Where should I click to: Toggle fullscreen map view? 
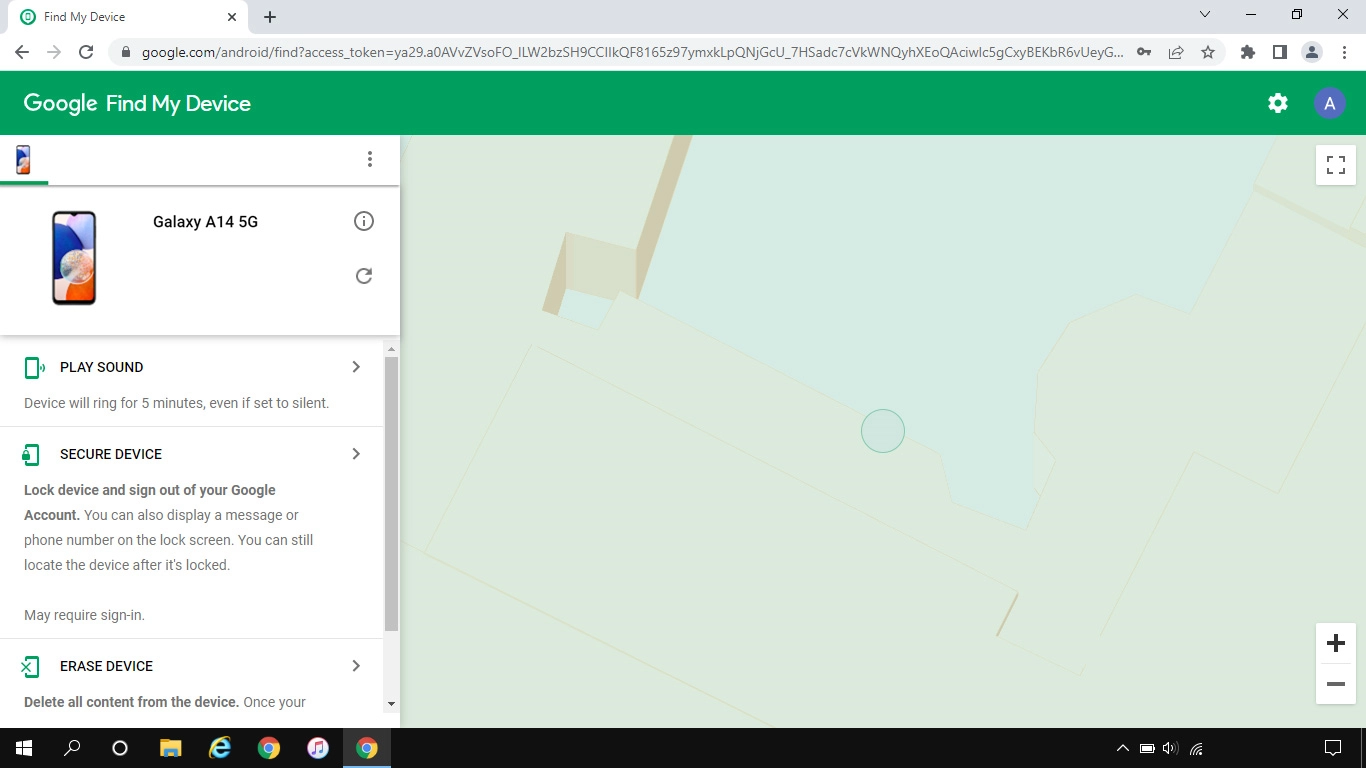[x=1335, y=165]
